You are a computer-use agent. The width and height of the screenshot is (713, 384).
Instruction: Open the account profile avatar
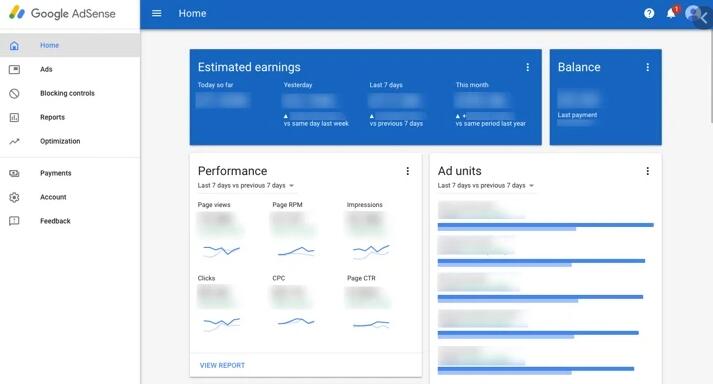click(x=693, y=13)
